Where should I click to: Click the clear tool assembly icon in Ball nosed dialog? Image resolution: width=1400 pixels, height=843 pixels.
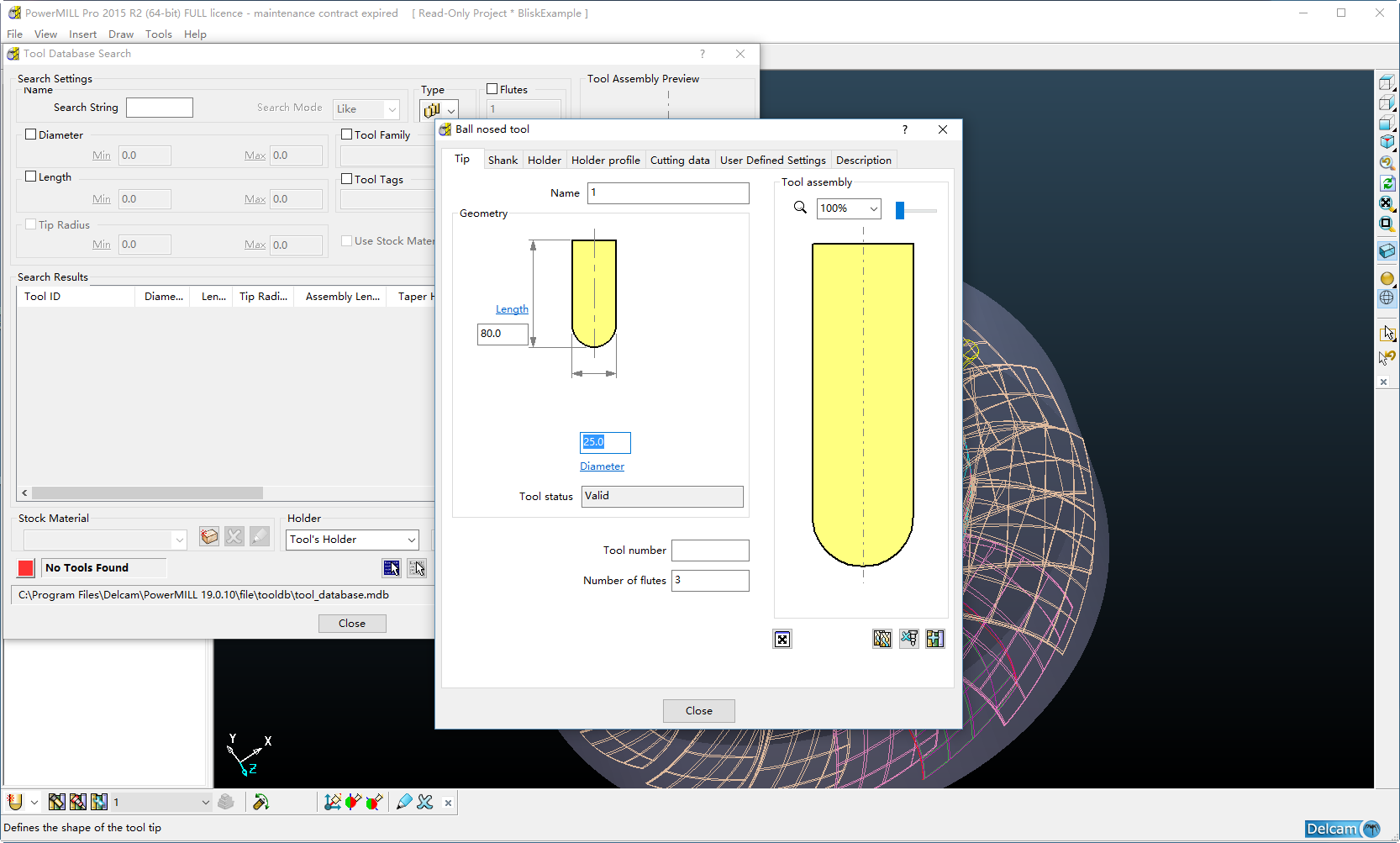[909, 639]
